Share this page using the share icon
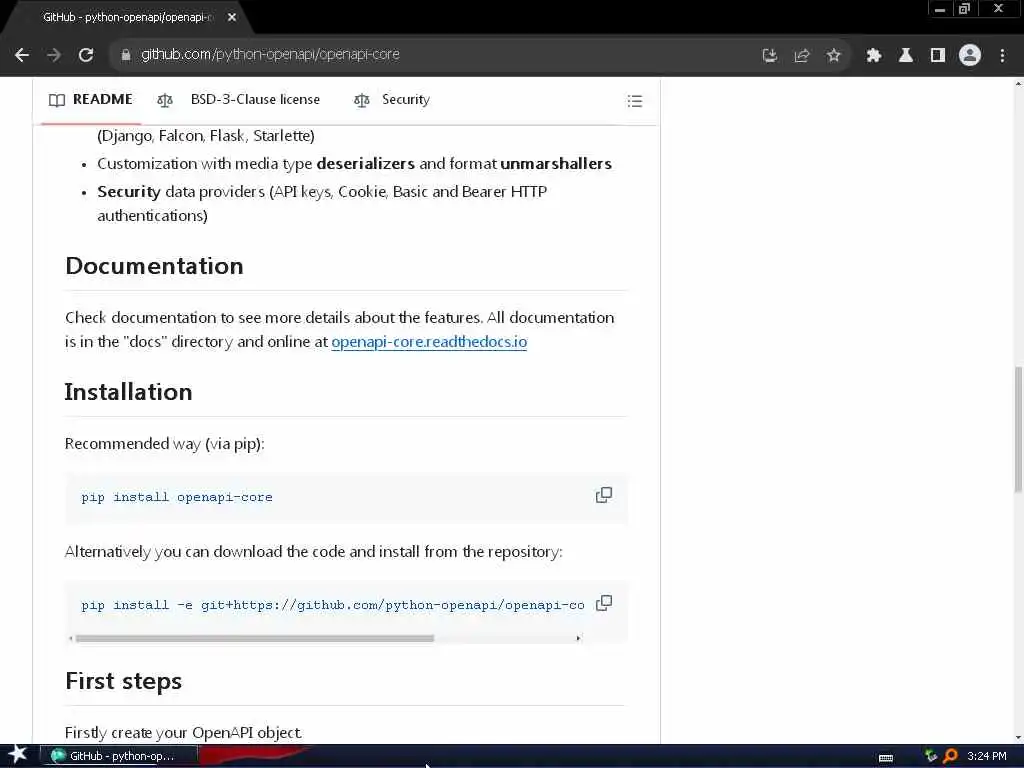 point(801,56)
